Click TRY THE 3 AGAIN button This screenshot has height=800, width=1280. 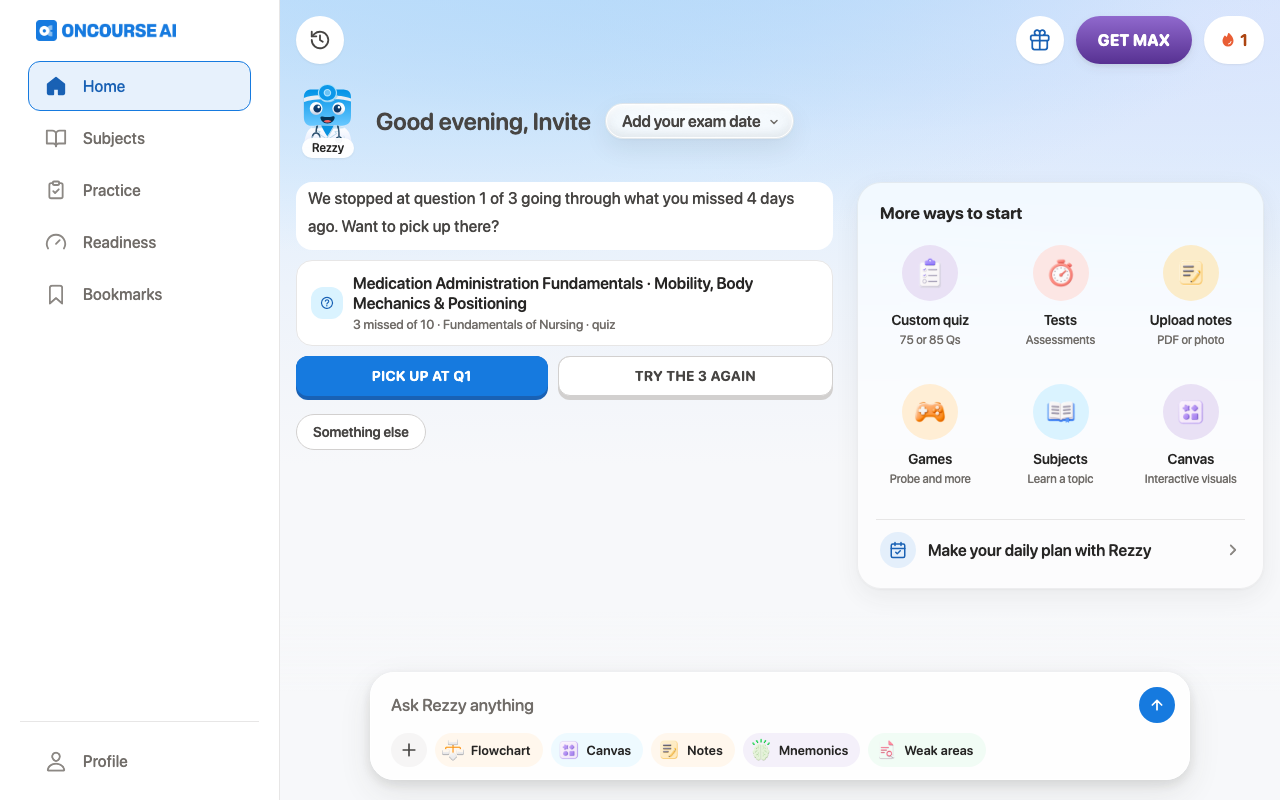pyautogui.click(x=695, y=377)
